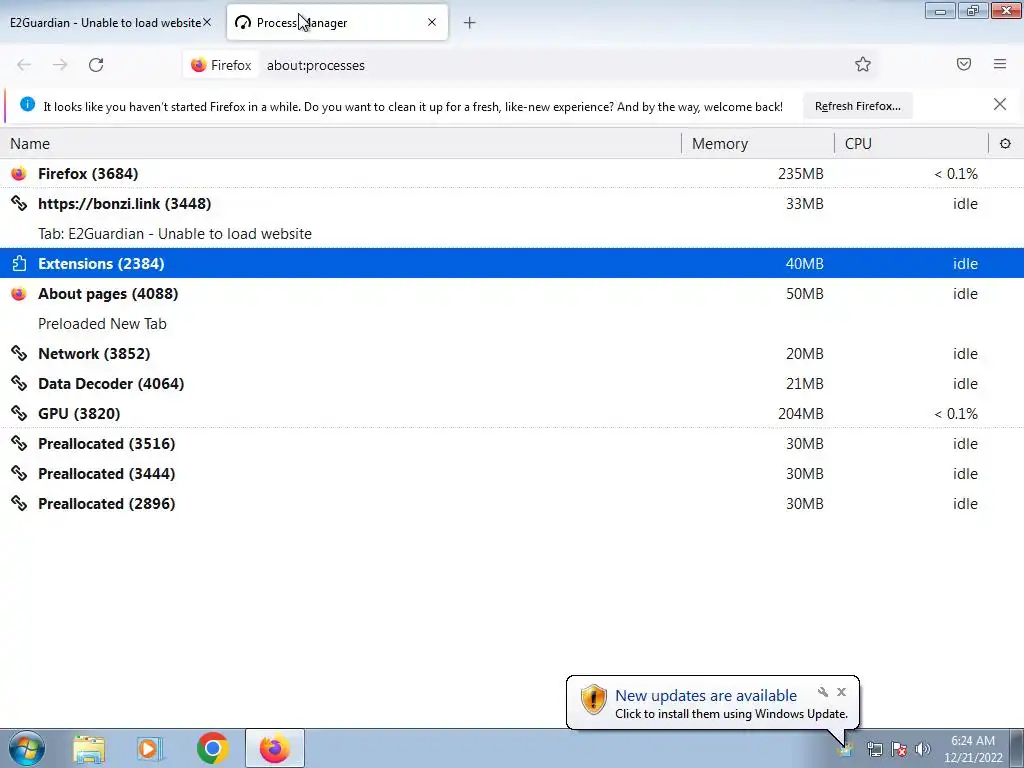Click the 204MB memory value for GPU
Image resolution: width=1024 pixels, height=768 pixels.
point(801,414)
